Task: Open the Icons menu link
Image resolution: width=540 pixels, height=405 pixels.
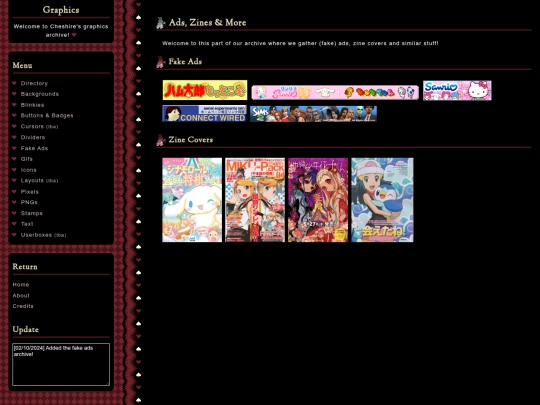Action: pos(29,170)
